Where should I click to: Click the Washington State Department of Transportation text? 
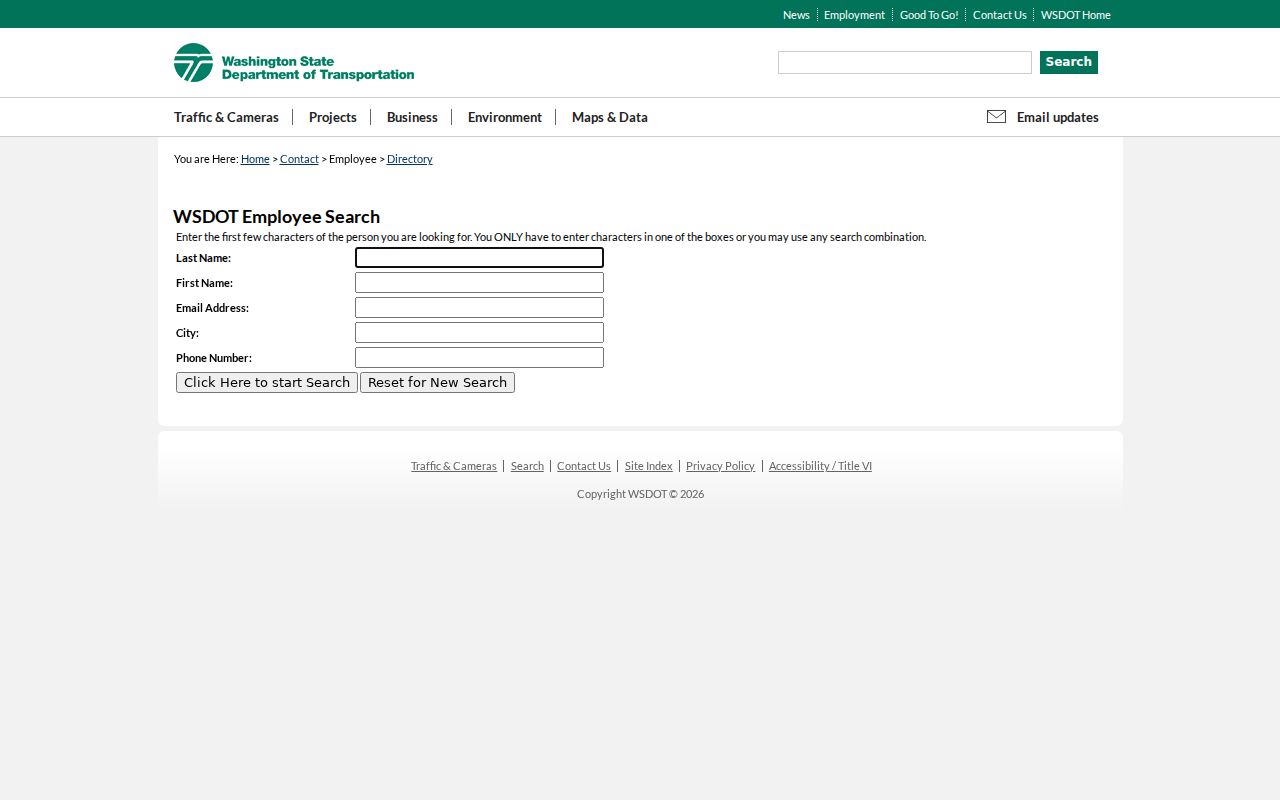318,68
